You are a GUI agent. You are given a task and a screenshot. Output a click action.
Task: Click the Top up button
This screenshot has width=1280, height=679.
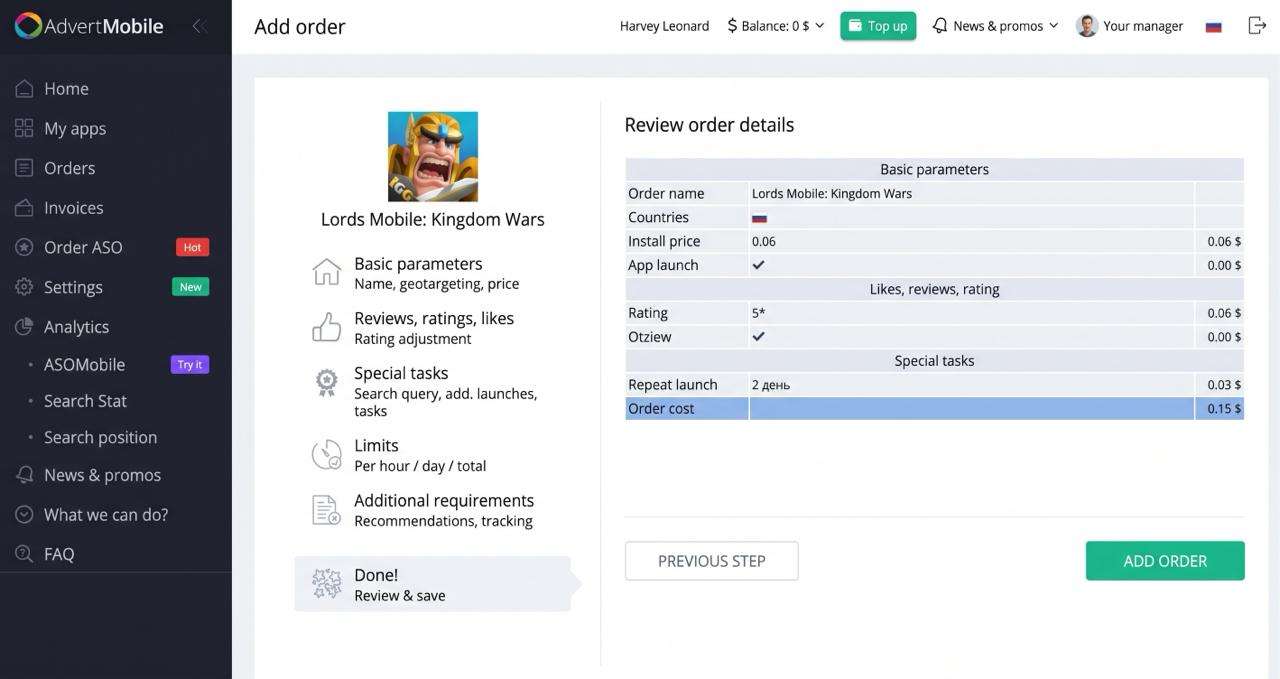(x=878, y=26)
